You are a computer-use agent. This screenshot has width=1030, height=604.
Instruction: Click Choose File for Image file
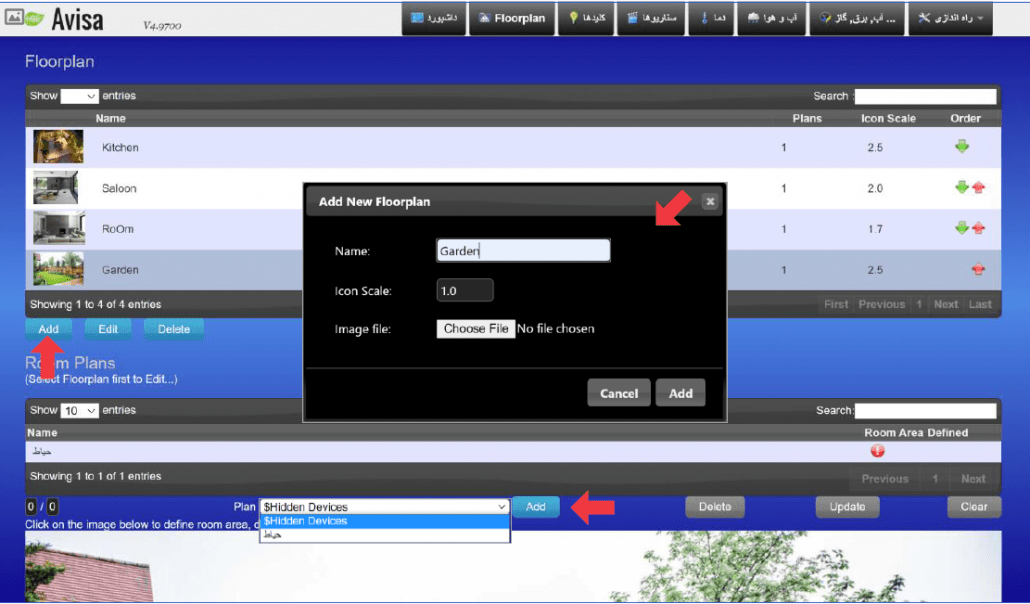tap(476, 329)
